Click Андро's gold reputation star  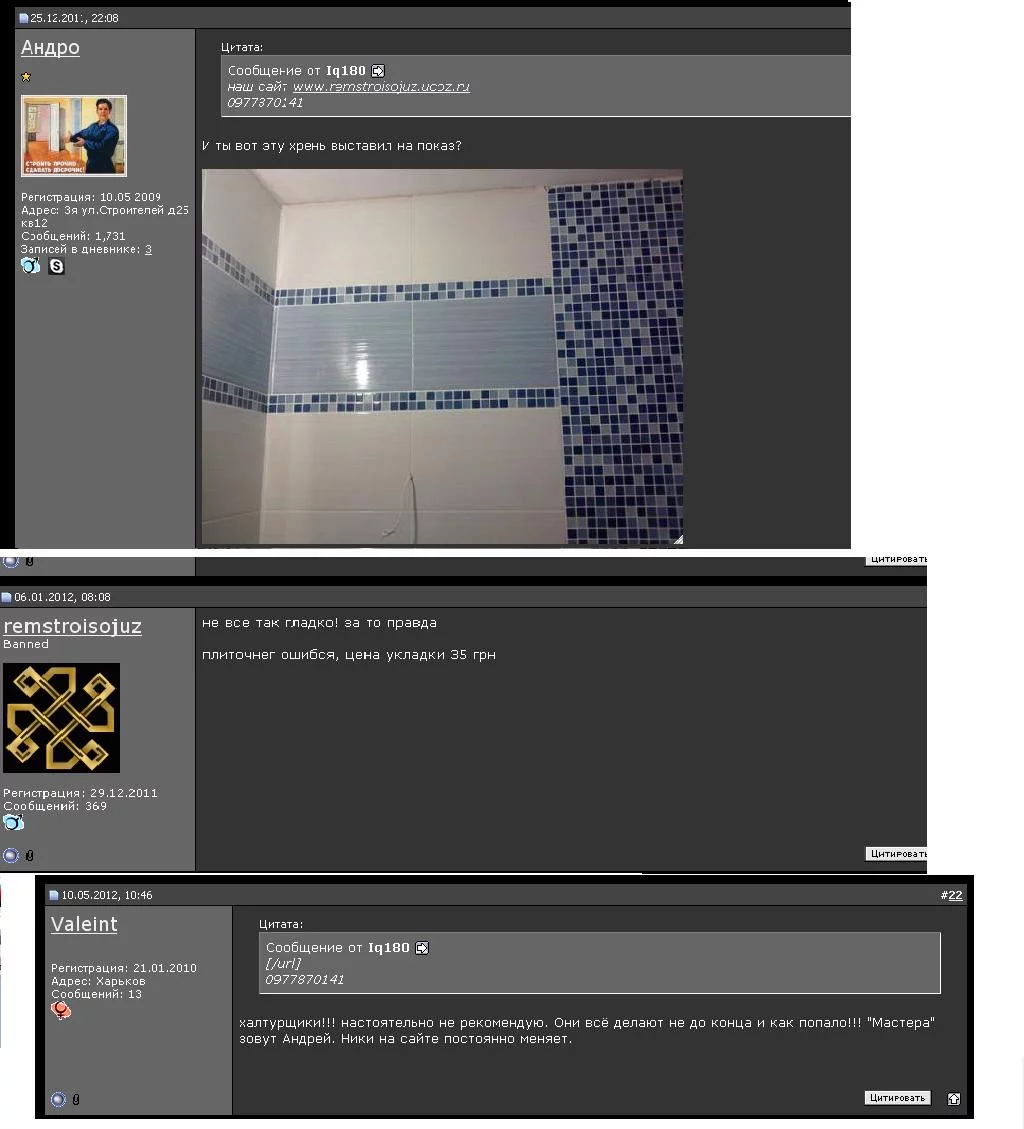point(26,76)
